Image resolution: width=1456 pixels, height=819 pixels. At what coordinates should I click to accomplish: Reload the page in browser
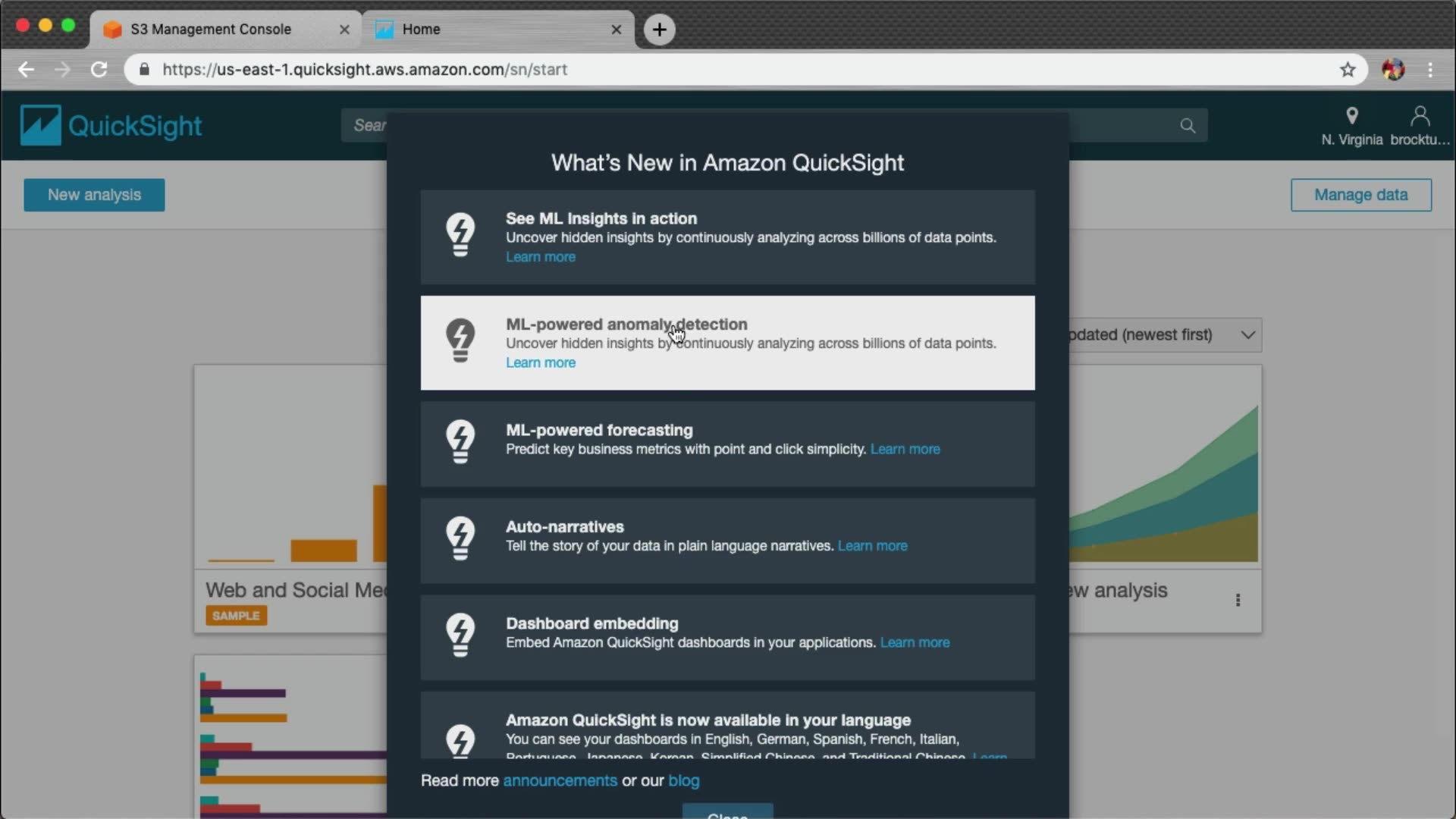[99, 70]
